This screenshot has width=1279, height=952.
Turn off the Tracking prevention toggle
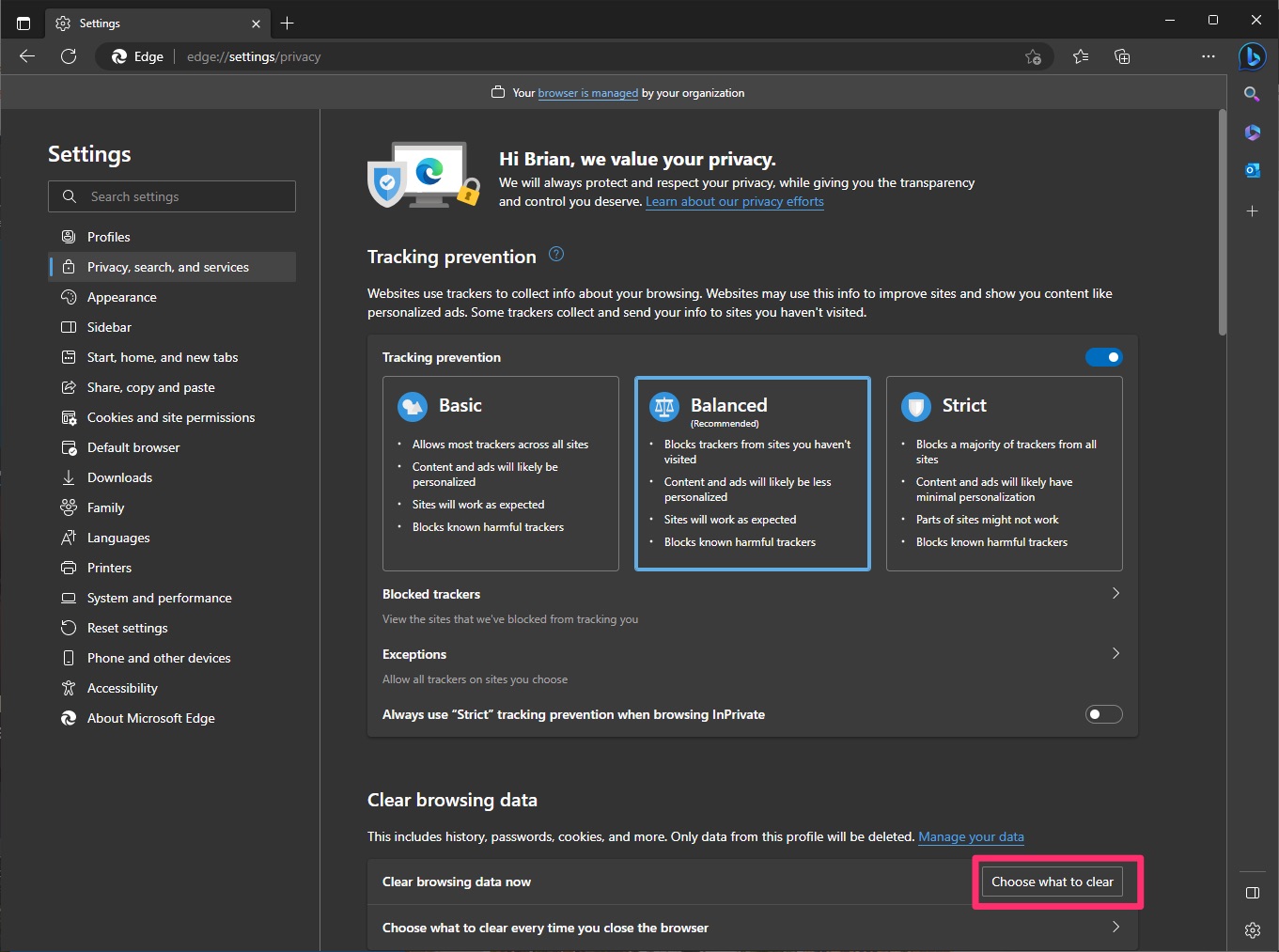pyautogui.click(x=1103, y=357)
